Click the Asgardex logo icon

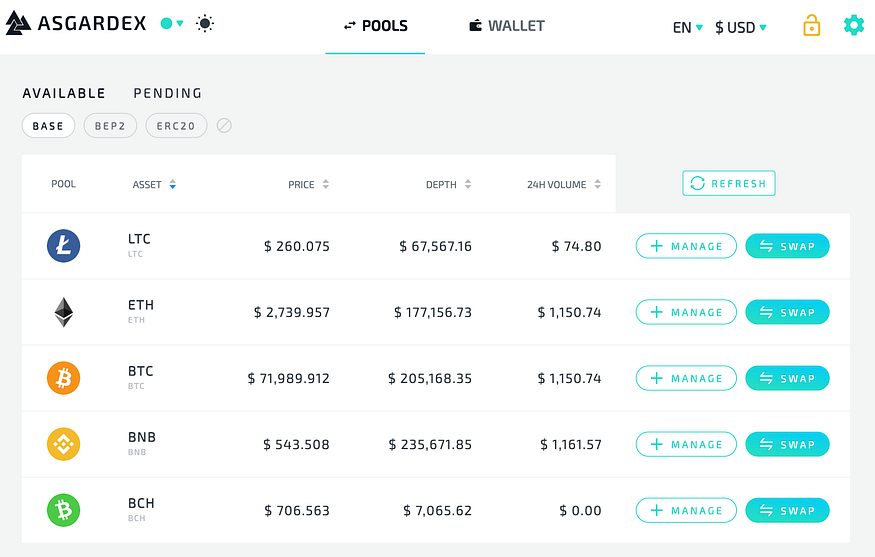pos(18,23)
